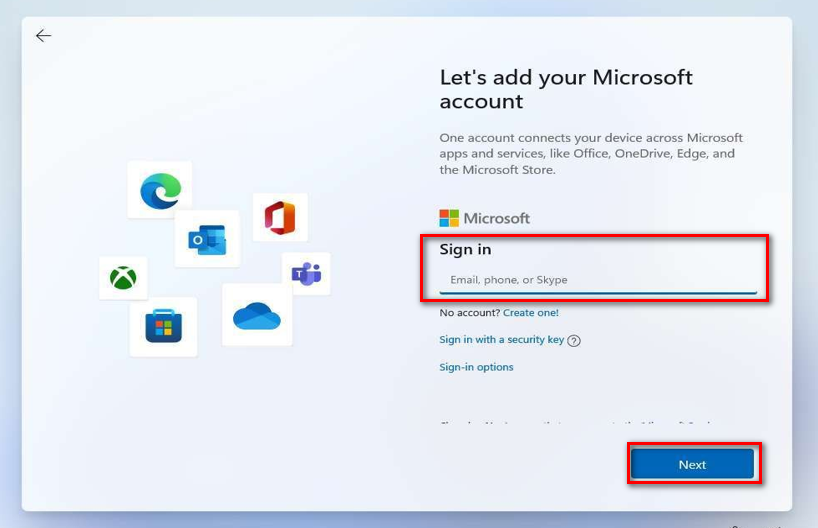Click the Create one! link
Image resolution: width=818 pixels, height=528 pixels.
(x=531, y=313)
